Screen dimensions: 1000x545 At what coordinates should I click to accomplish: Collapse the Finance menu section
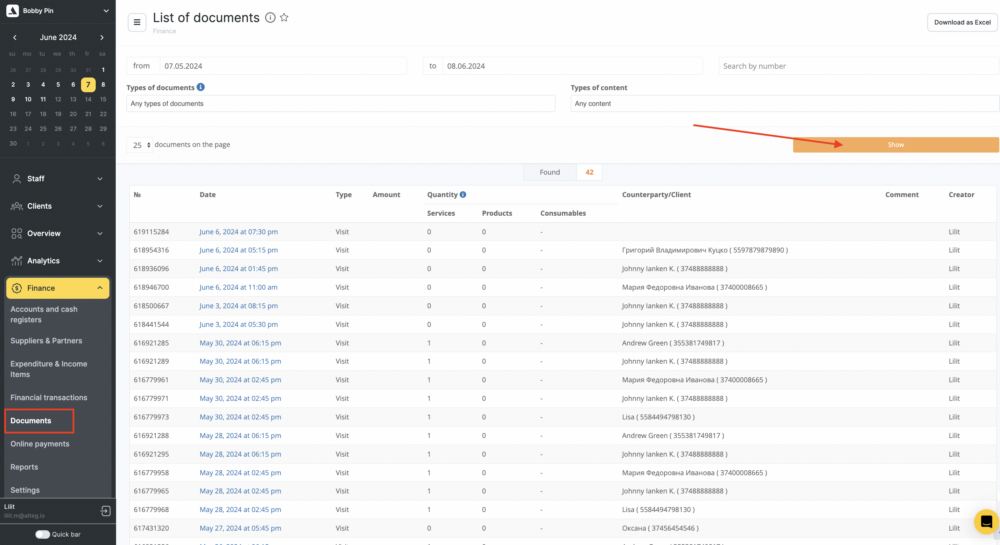coord(99,288)
